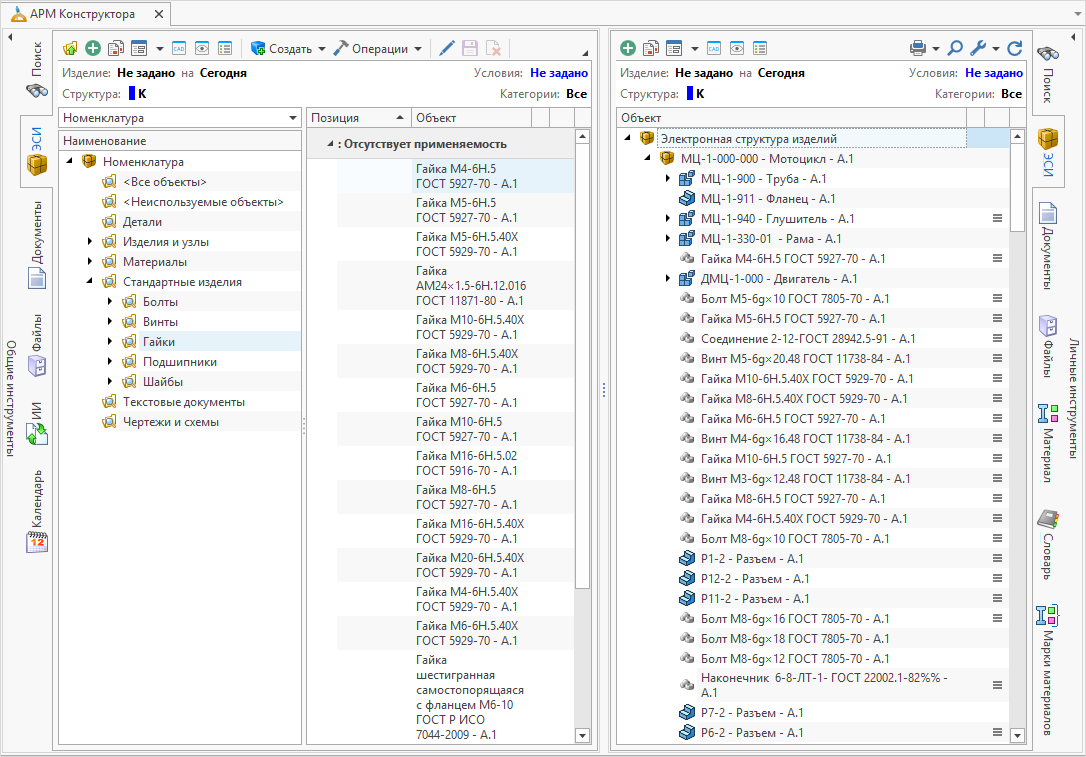
Task: Select Гайка М5-6Н.5 ГОСТ 5927-70 in middle list
Action: 466,210
